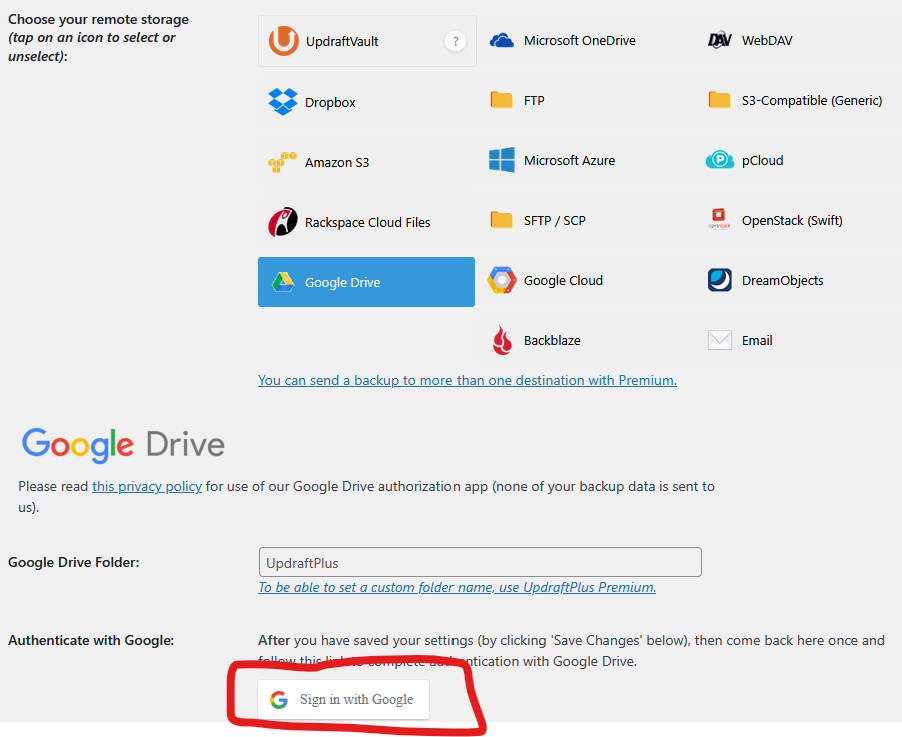
Task: Click the Google Drive Folder input field
Action: click(480, 562)
